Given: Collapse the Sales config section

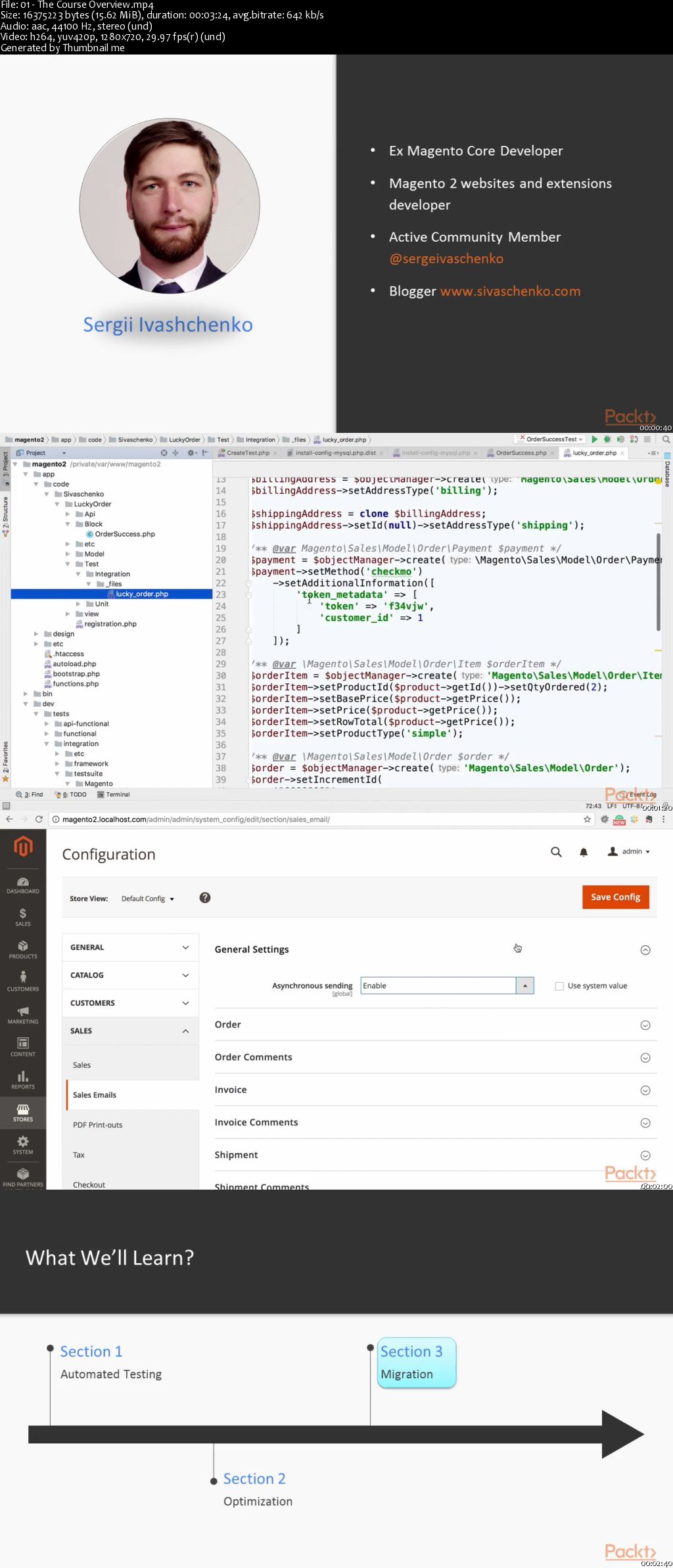Looking at the screenshot, I should click(x=130, y=1031).
